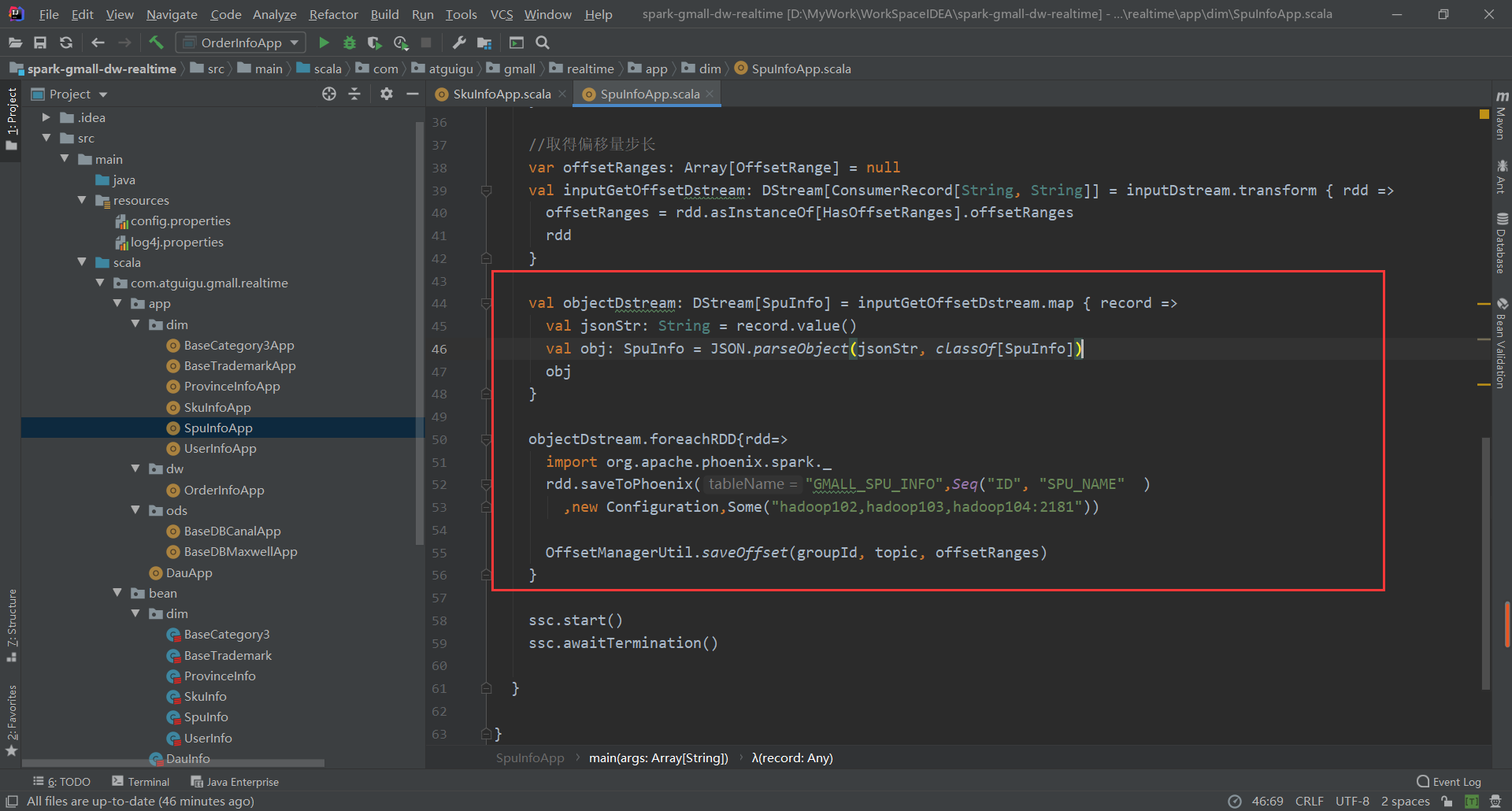The height and width of the screenshot is (811, 1512).
Task: Open the Refactor menu
Action: click(x=333, y=14)
